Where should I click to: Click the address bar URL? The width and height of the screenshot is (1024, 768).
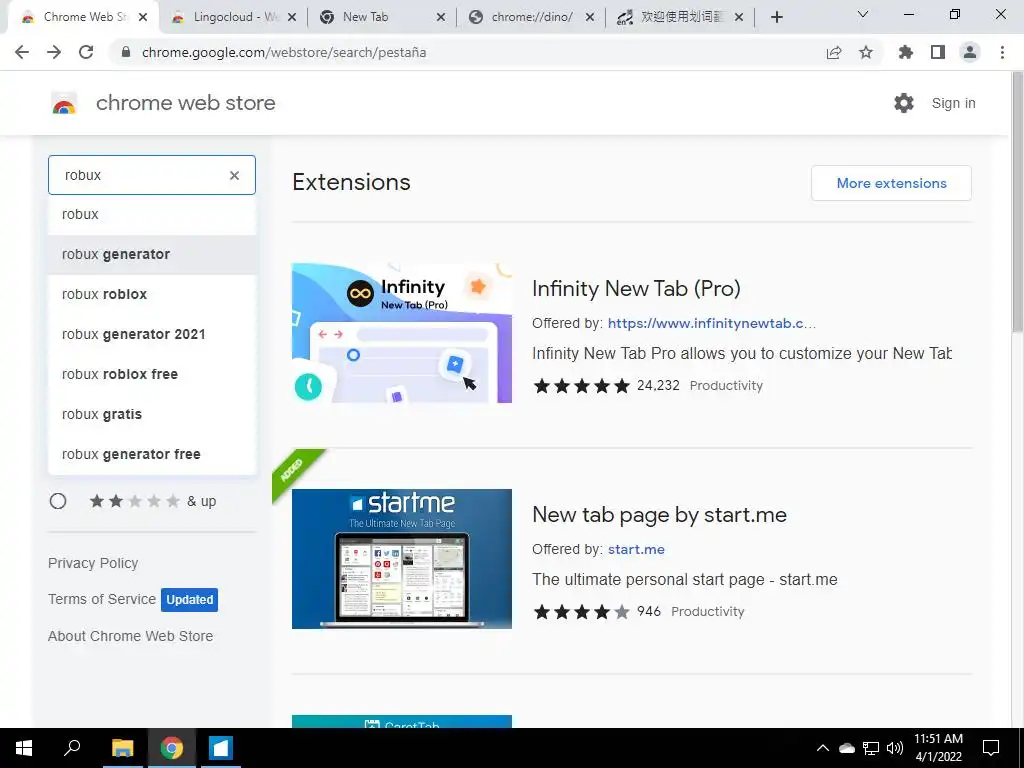[x=284, y=52]
